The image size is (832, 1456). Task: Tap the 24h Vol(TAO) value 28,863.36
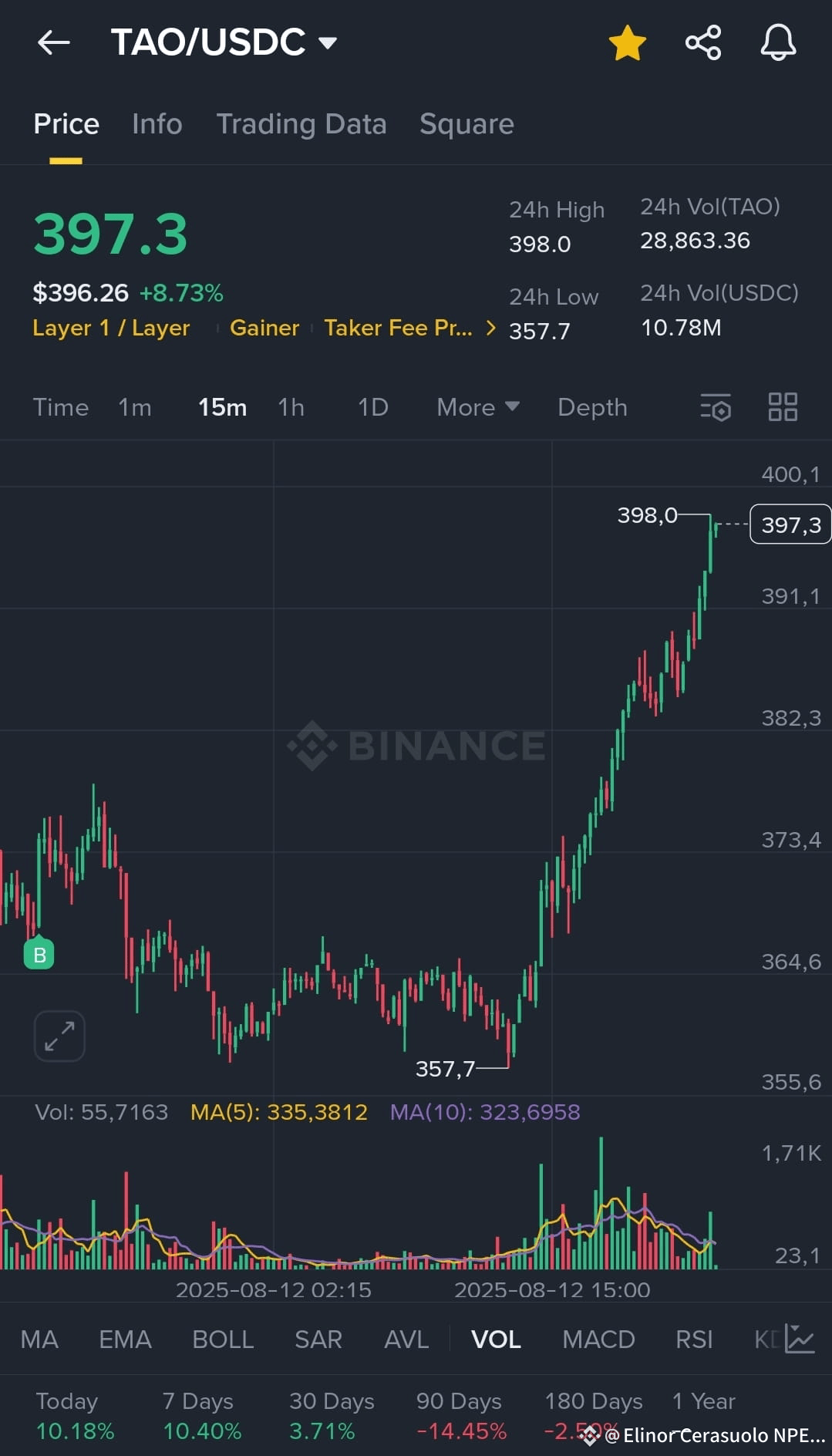pyautogui.click(x=695, y=241)
